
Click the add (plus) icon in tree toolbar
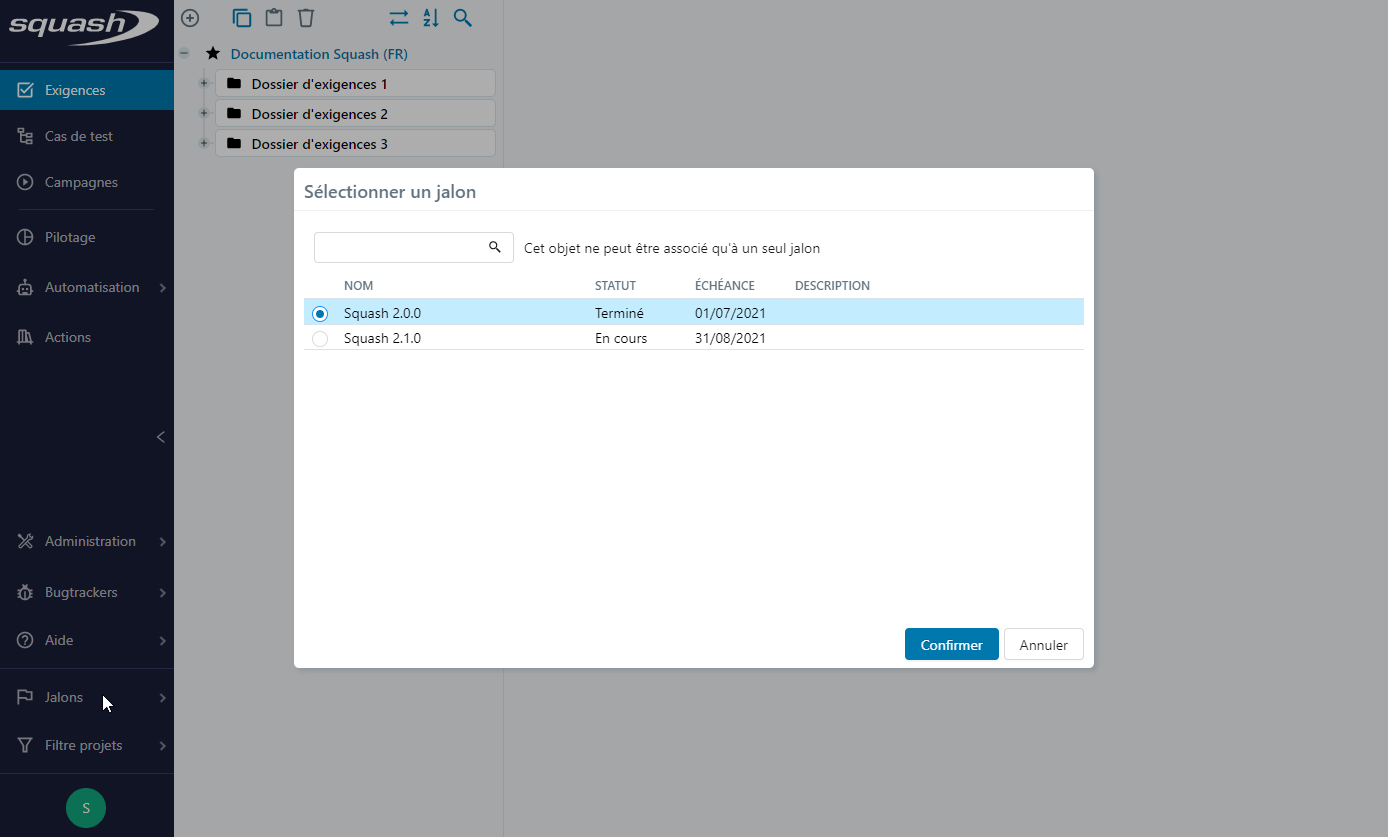190,18
